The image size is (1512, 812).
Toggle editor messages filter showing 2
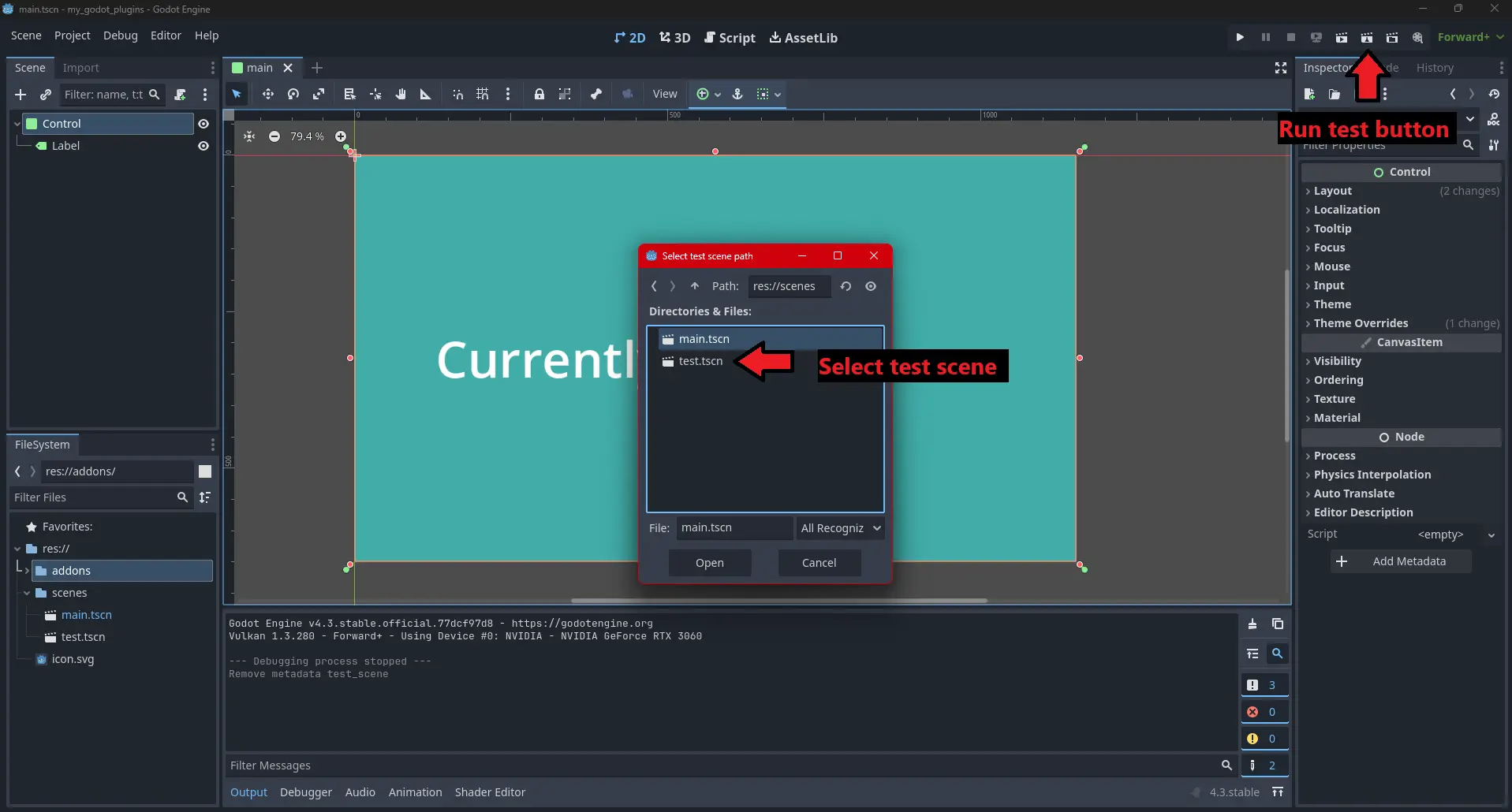tap(1265, 765)
